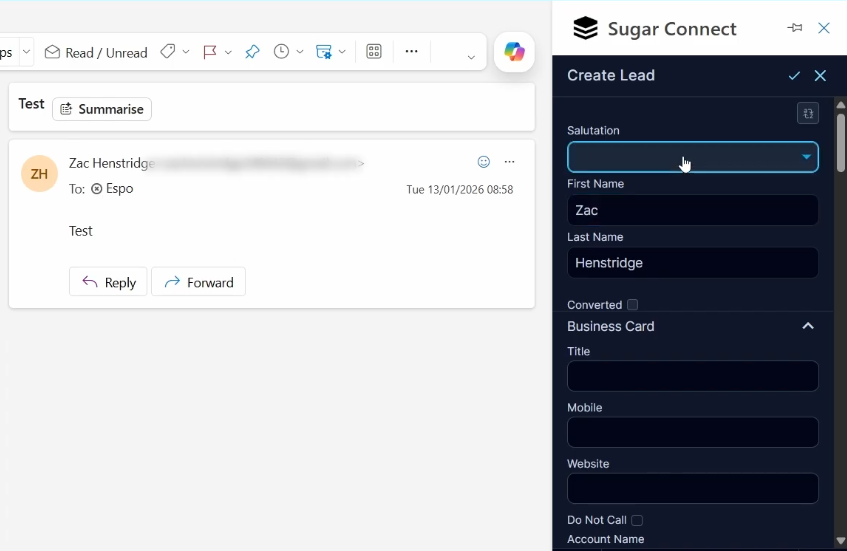The width and height of the screenshot is (847, 551).
Task: Reply to the email
Action: click(x=108, y=282)
